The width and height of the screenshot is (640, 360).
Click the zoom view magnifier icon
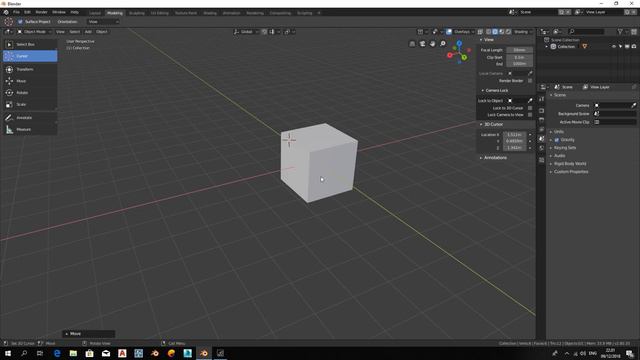(x=443, y=44)
